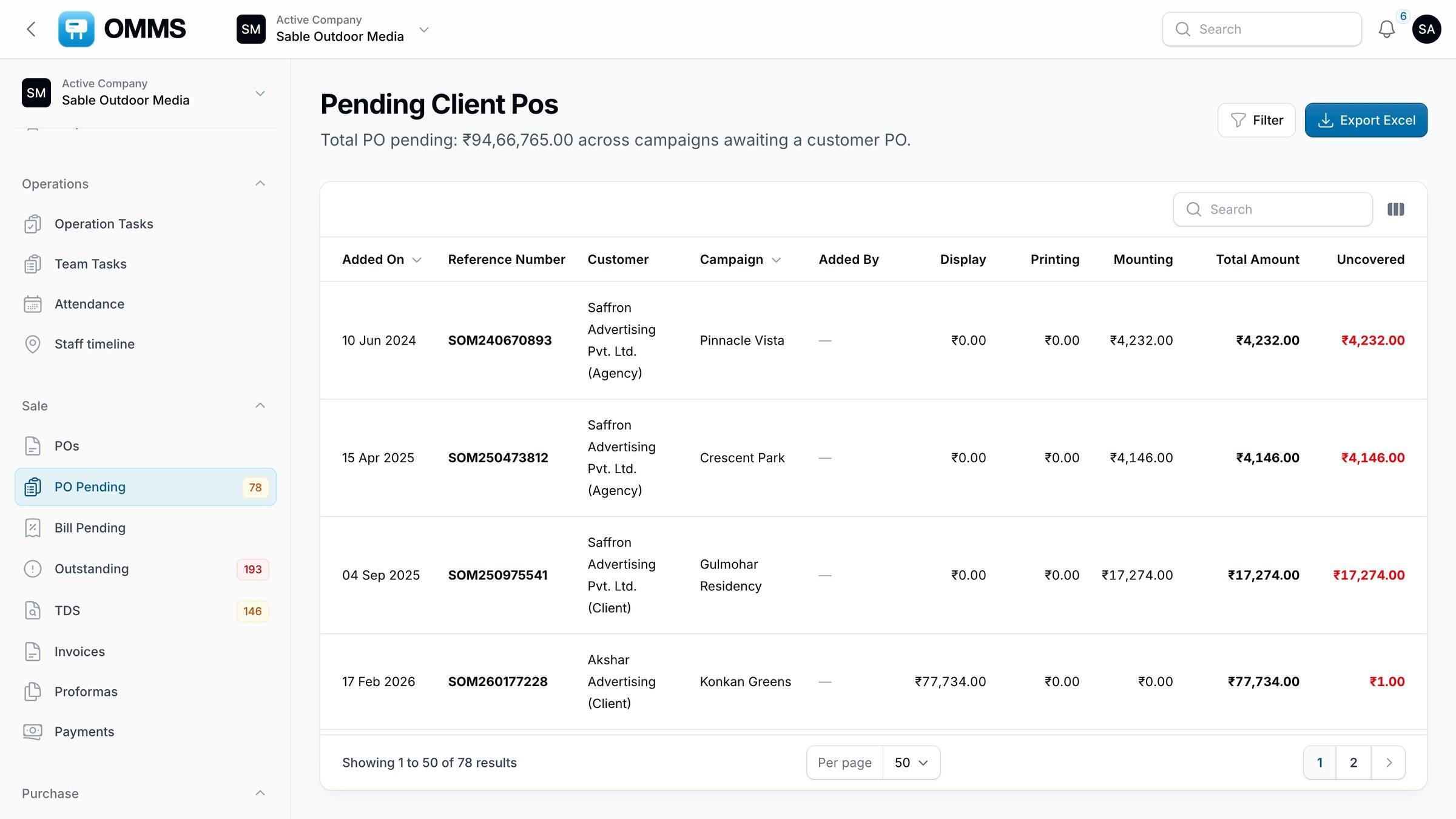Image resolution: width=1456 pixels, height=819 pixels.
Task: Open the SA user avatar menu
Action: 1426,29
